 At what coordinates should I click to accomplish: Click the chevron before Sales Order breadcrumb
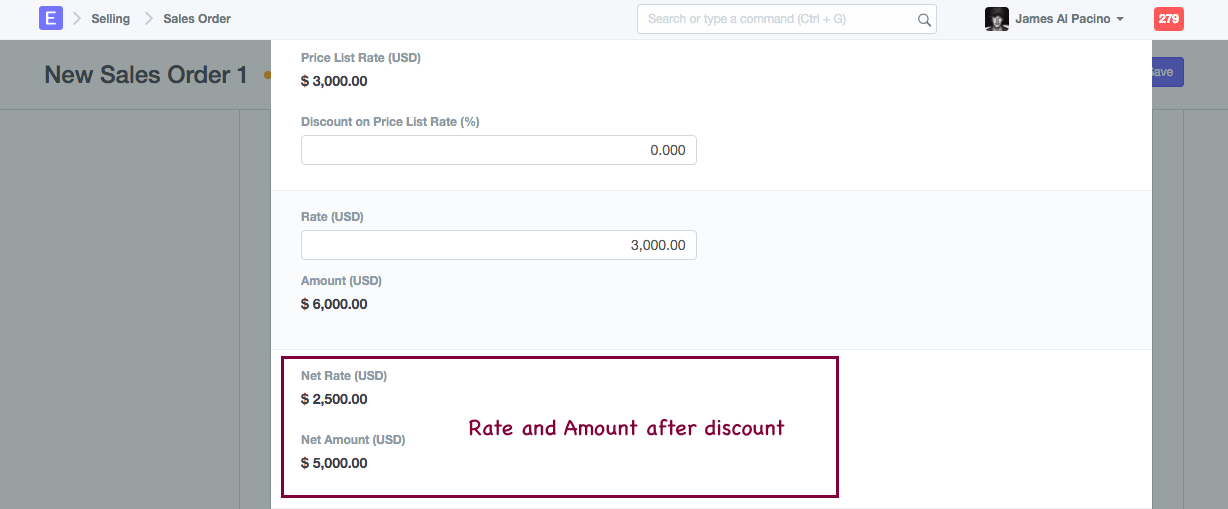click(149, 19)
